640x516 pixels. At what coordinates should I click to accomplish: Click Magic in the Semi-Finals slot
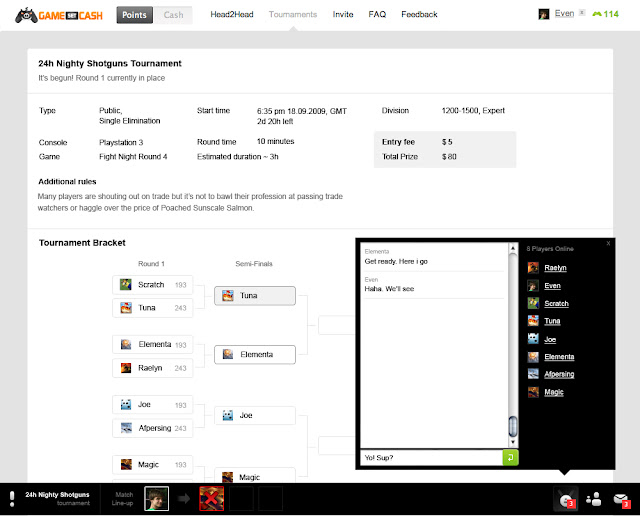(255, 476)
